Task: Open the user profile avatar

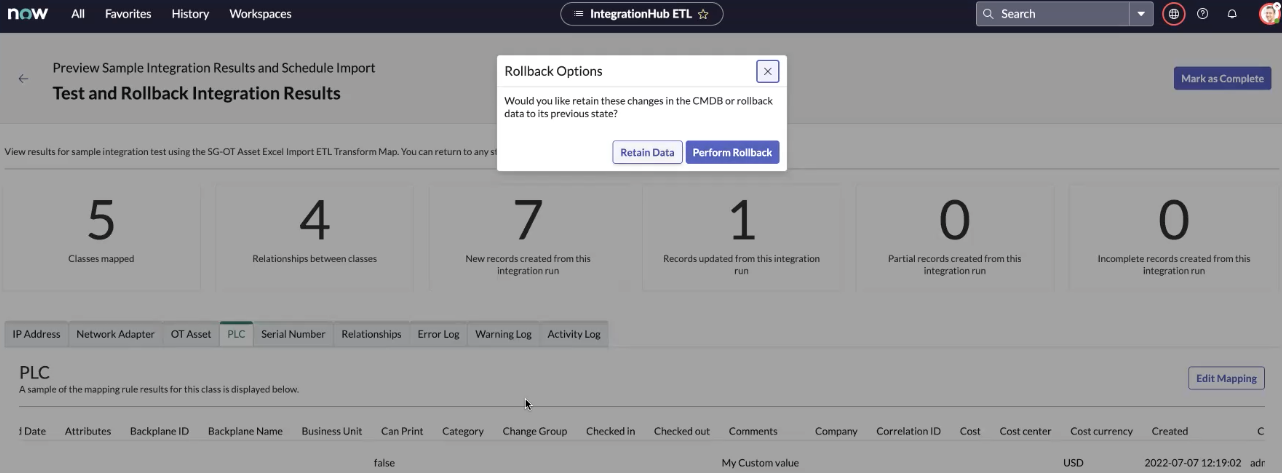Action: pos(1269,14)
